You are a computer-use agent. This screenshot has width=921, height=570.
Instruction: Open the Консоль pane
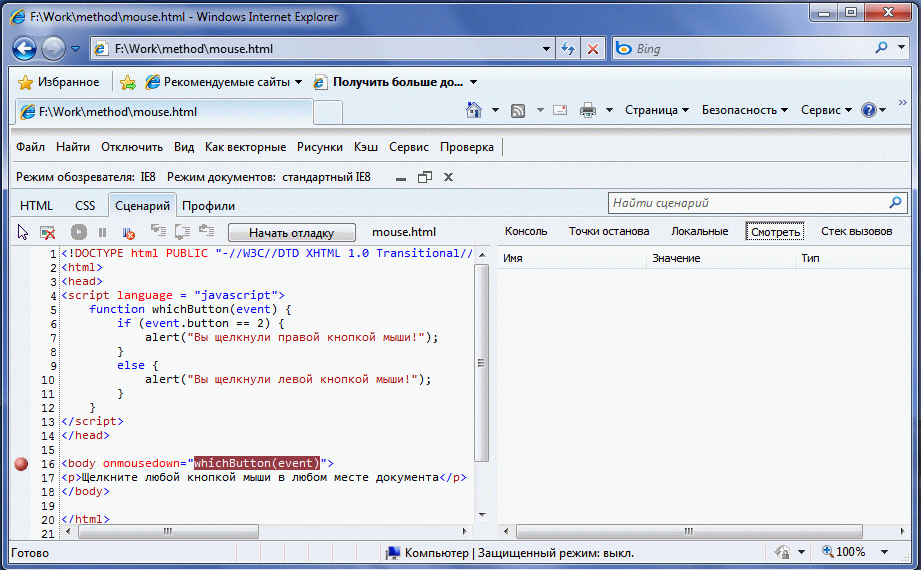[526, 232]
